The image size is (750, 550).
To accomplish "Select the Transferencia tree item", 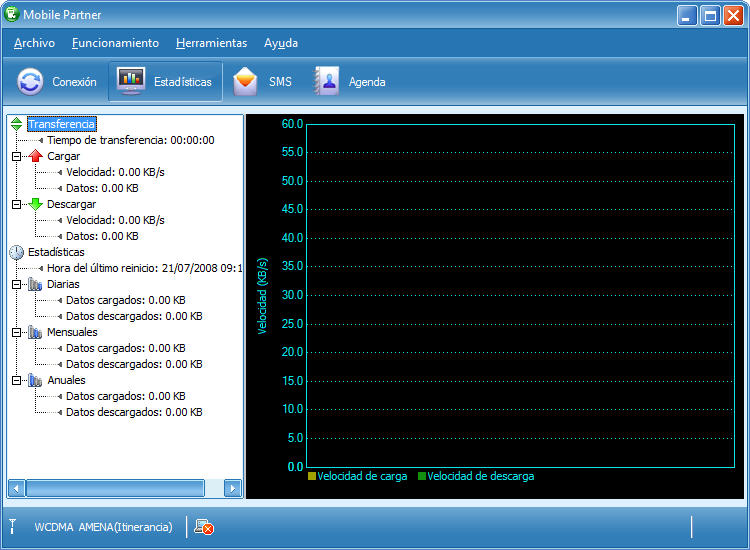I will pyautogui.click(x=61, y=124).
